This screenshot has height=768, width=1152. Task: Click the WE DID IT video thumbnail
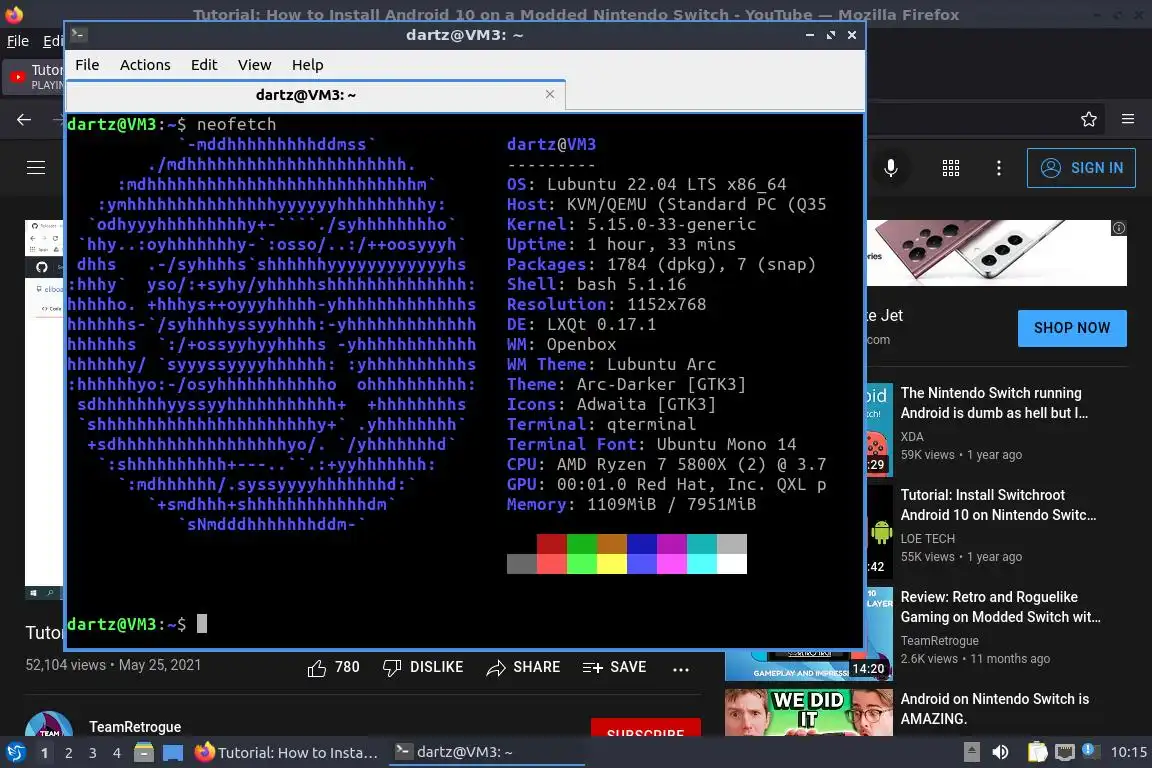point(809,712)
